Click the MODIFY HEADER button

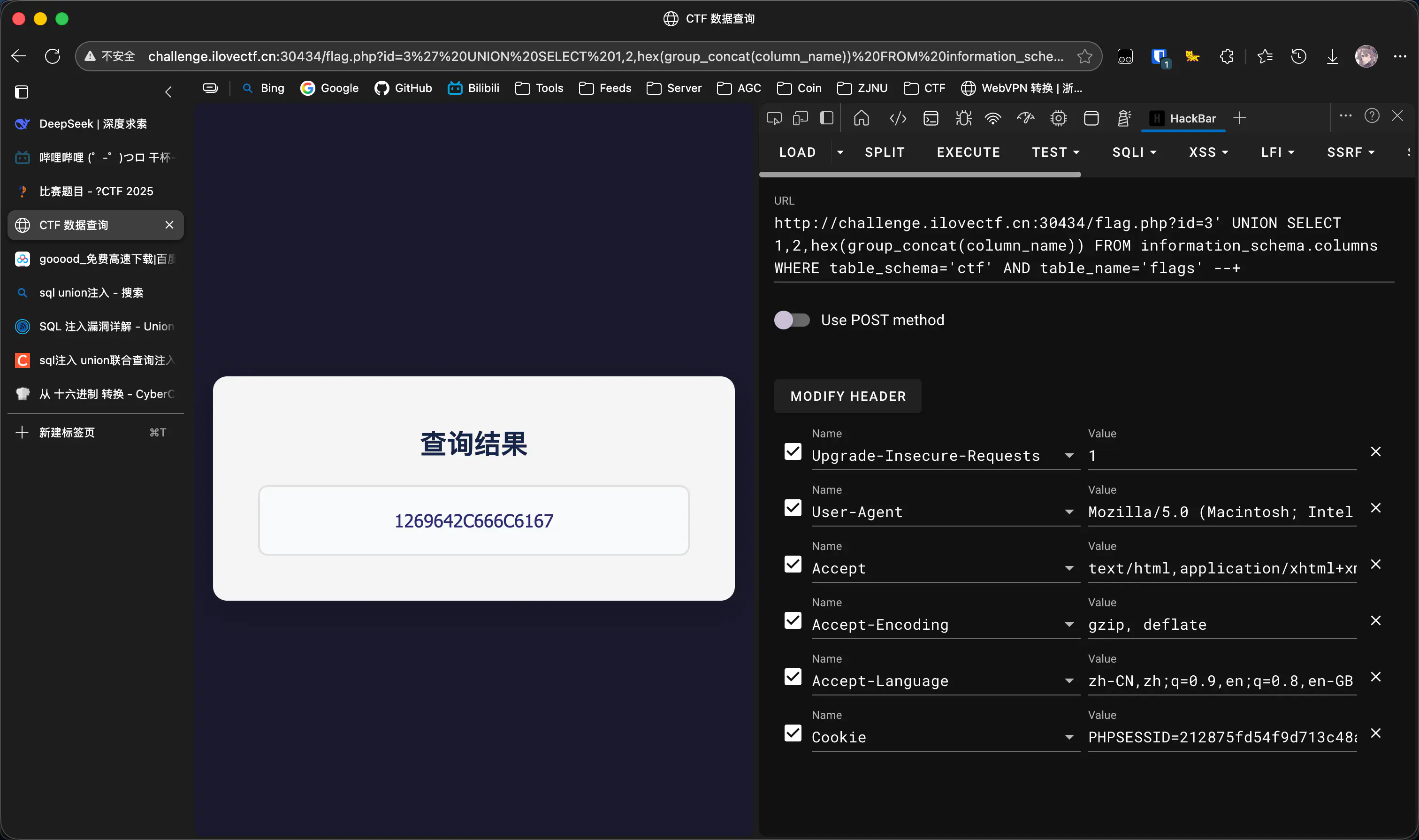click(847, 396)
